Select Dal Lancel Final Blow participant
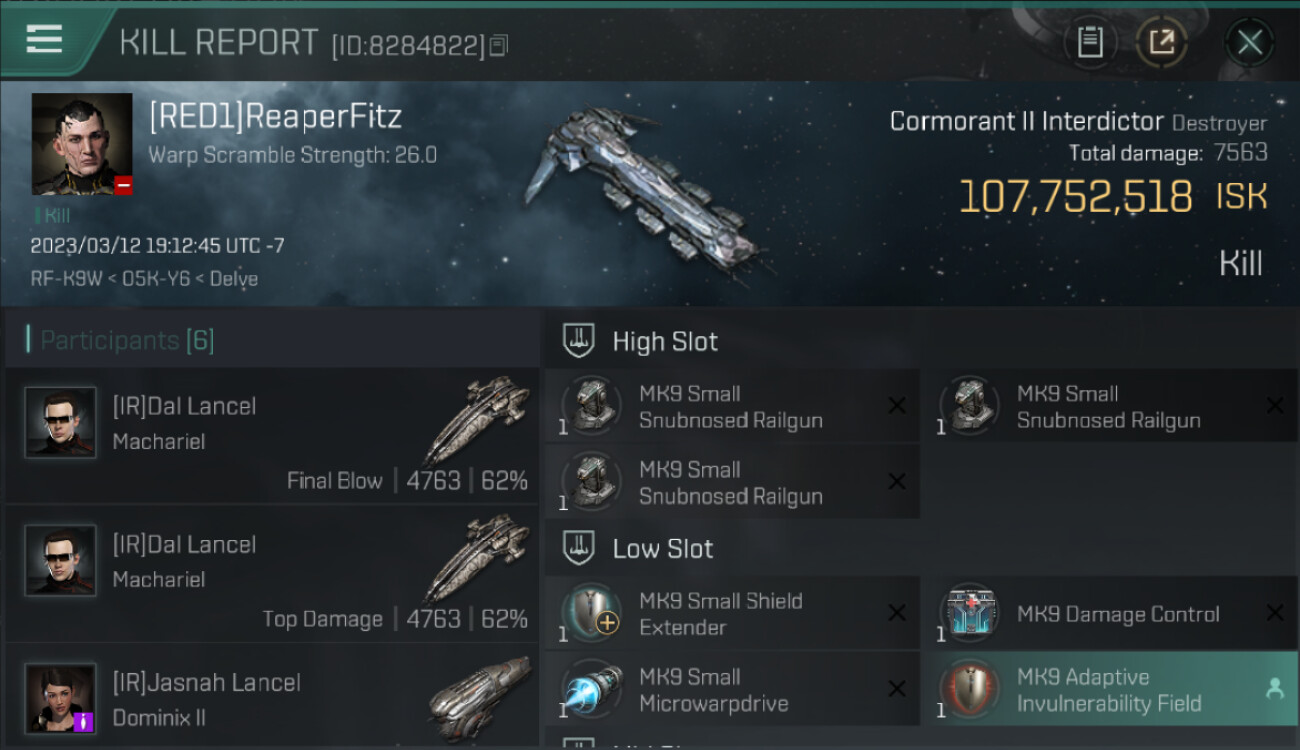Viewport: 1300px width, 750px height. [x=271, y=436]
